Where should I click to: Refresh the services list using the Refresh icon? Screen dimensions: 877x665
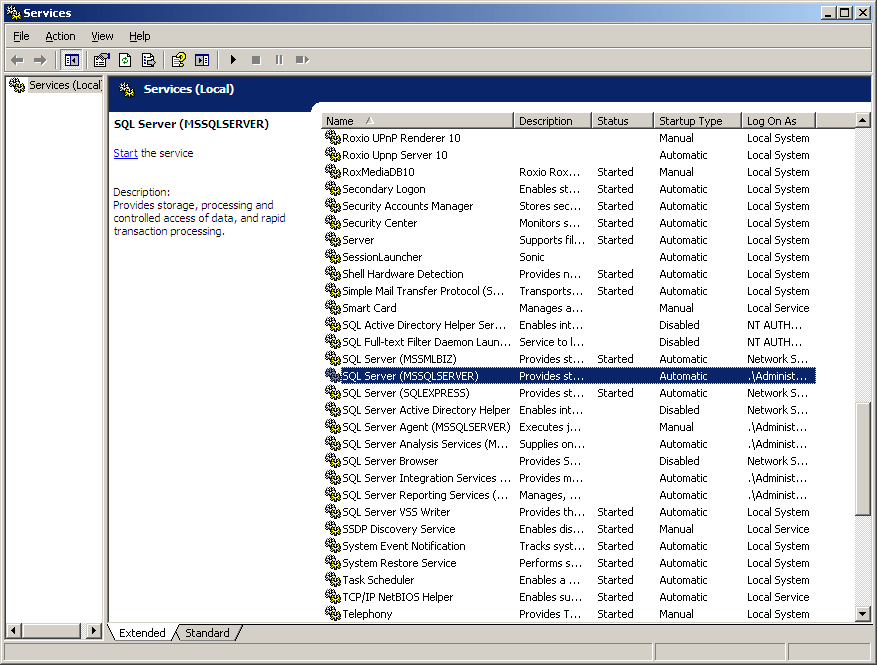pyautogui.click(x=125, y=60)
